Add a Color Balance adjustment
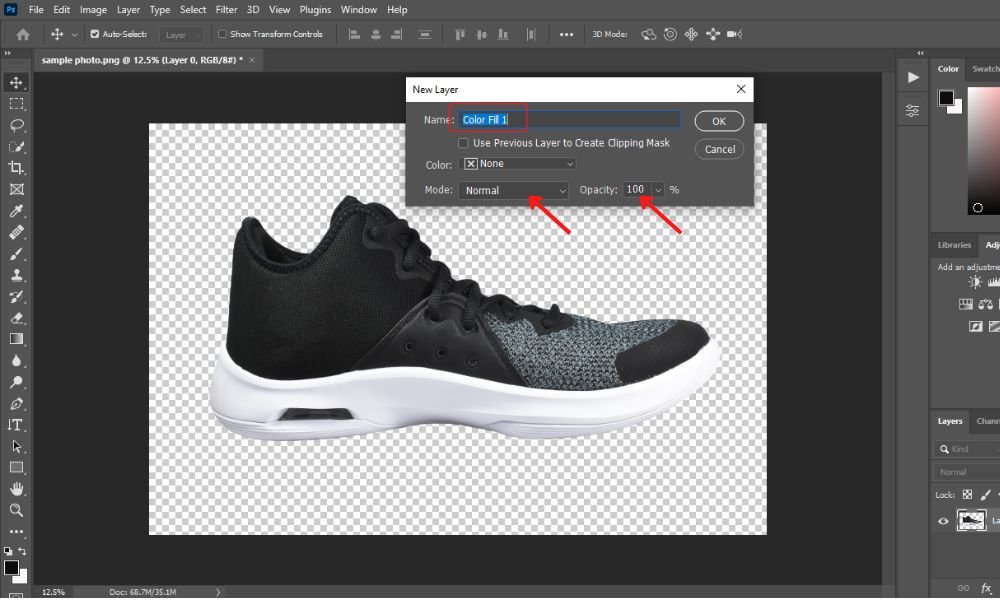1000x600 pixels. (x=986, y=304)
